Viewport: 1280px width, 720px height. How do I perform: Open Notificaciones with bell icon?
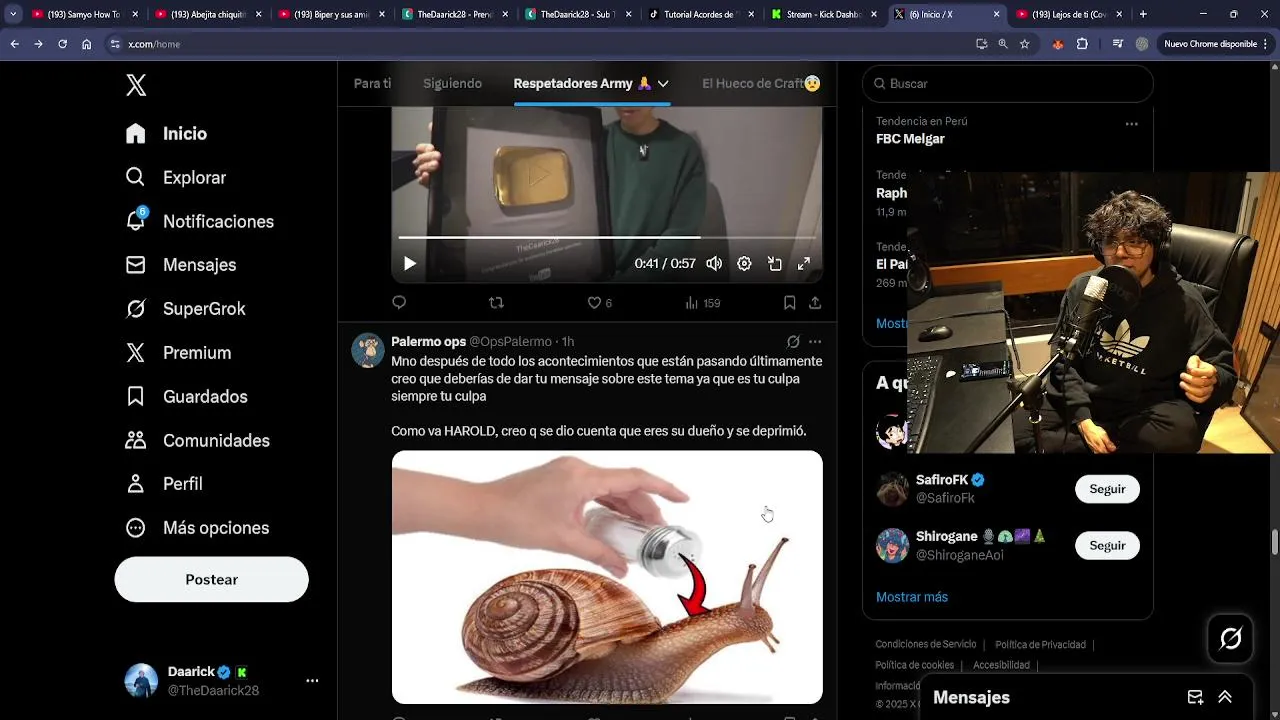pyautogui.click(x=199, y=222)
